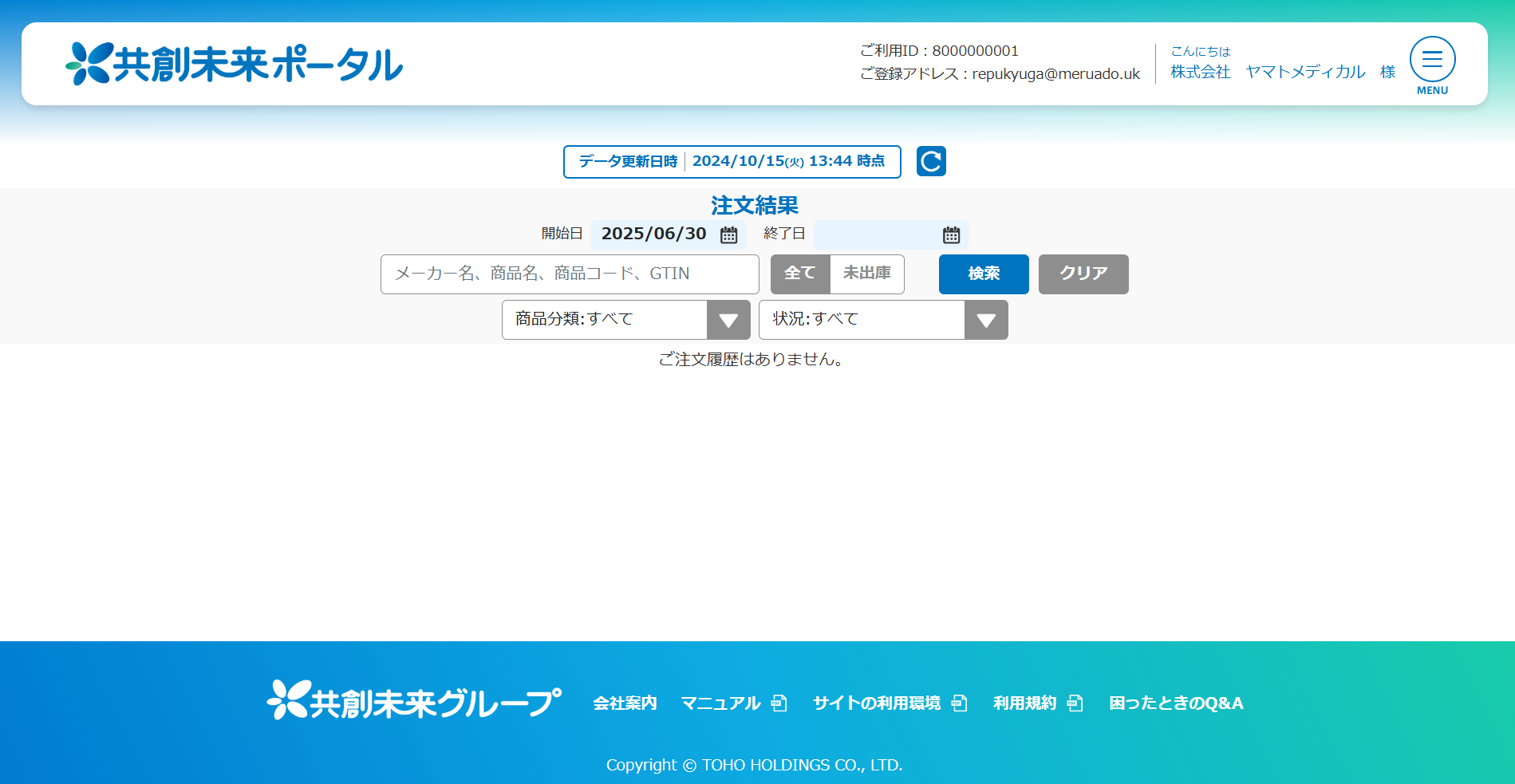The height and width of the screenshot is (784, 1515).
Task: Open the start date calendar icon
Action: pos(728,234)
